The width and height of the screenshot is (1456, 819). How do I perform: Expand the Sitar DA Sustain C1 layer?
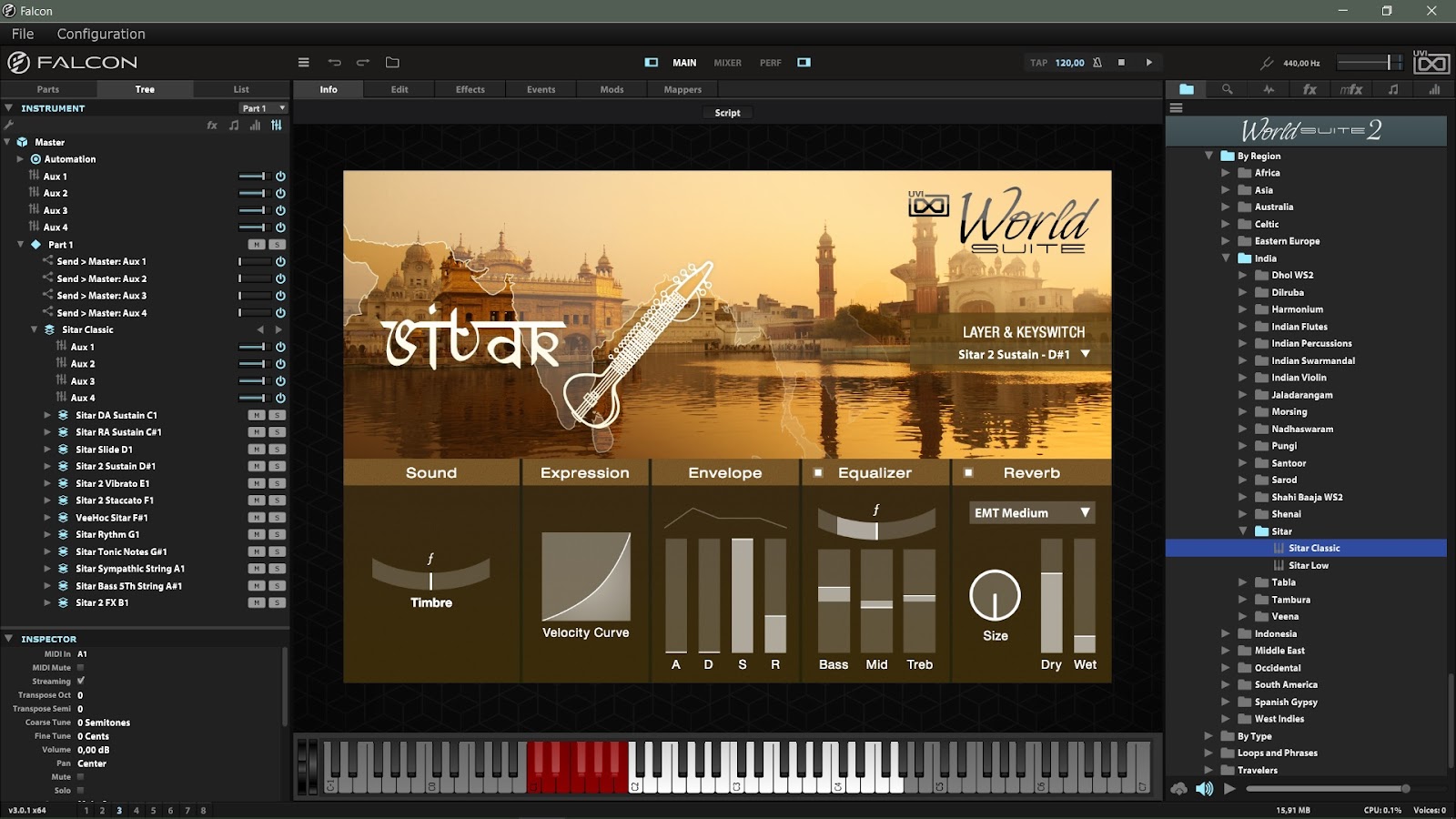coord(47,415)
